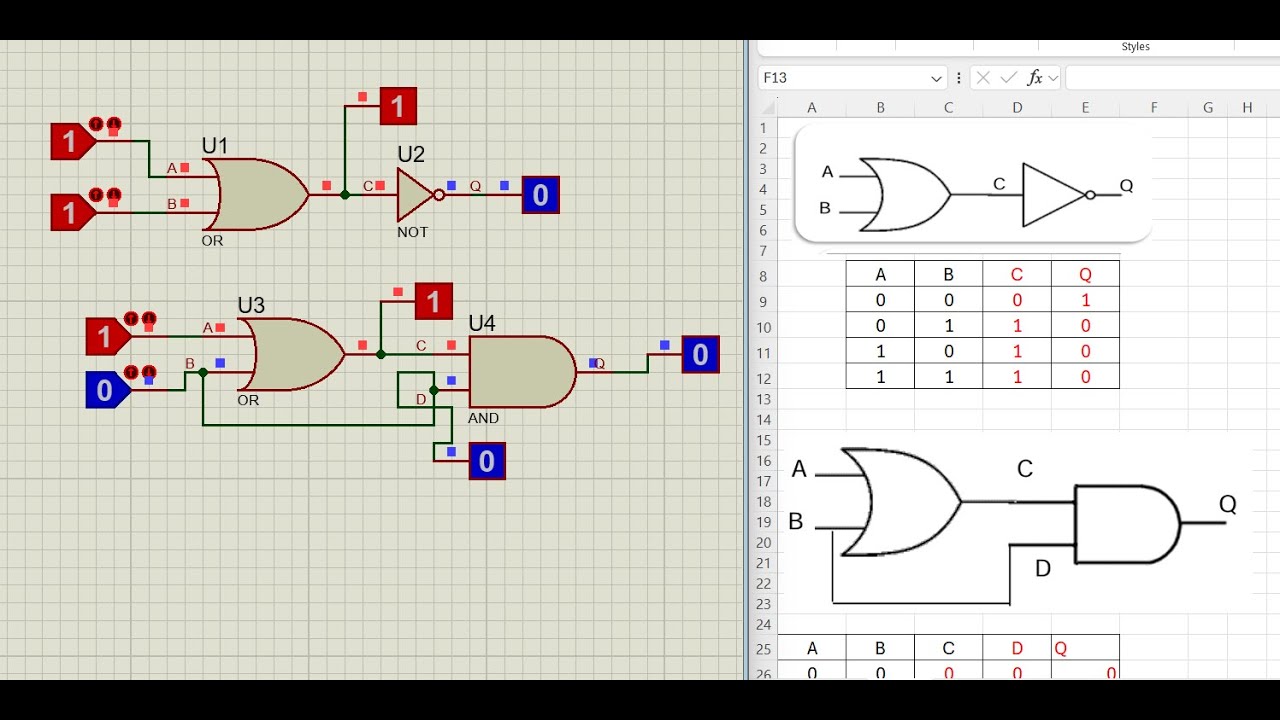Open Insert Function fx button

click(1035, 78)
